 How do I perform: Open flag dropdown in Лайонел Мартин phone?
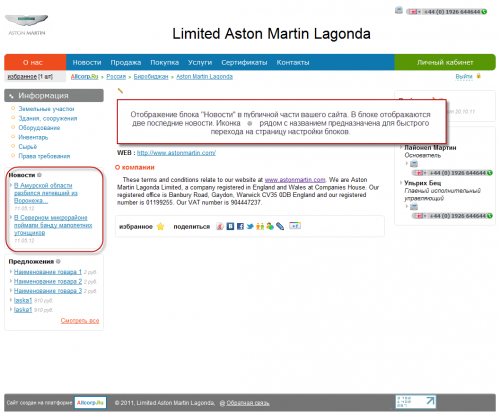tap(420, 173)
